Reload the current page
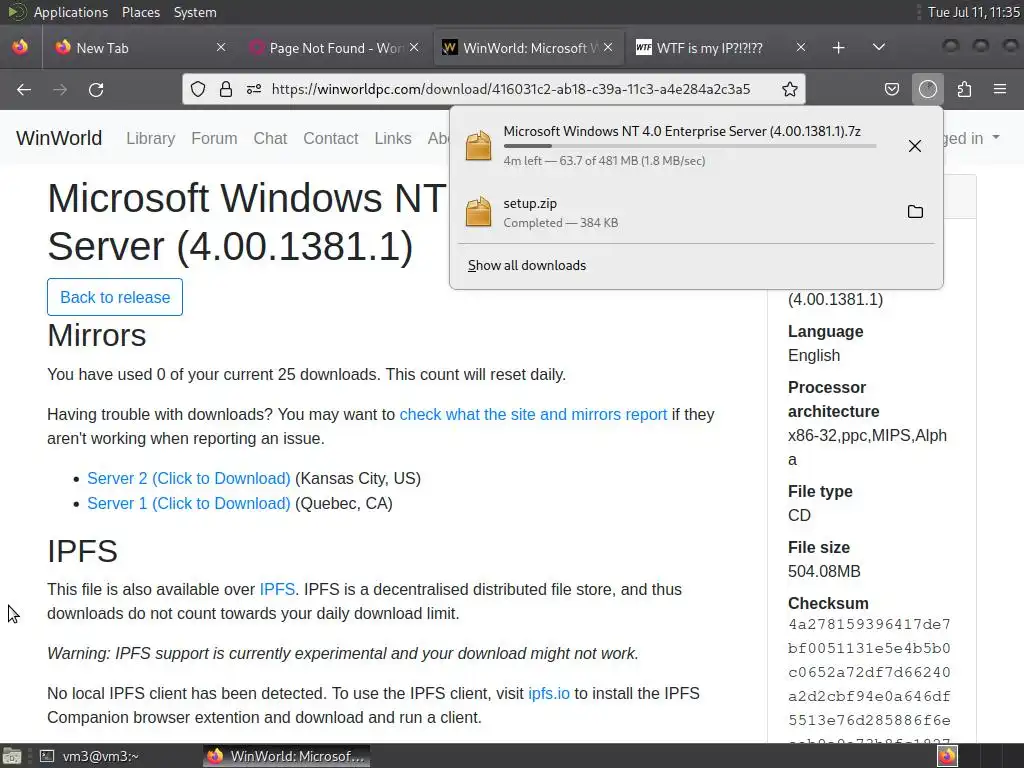Viewport: 1024px width, 768px height. click(96, 89)
